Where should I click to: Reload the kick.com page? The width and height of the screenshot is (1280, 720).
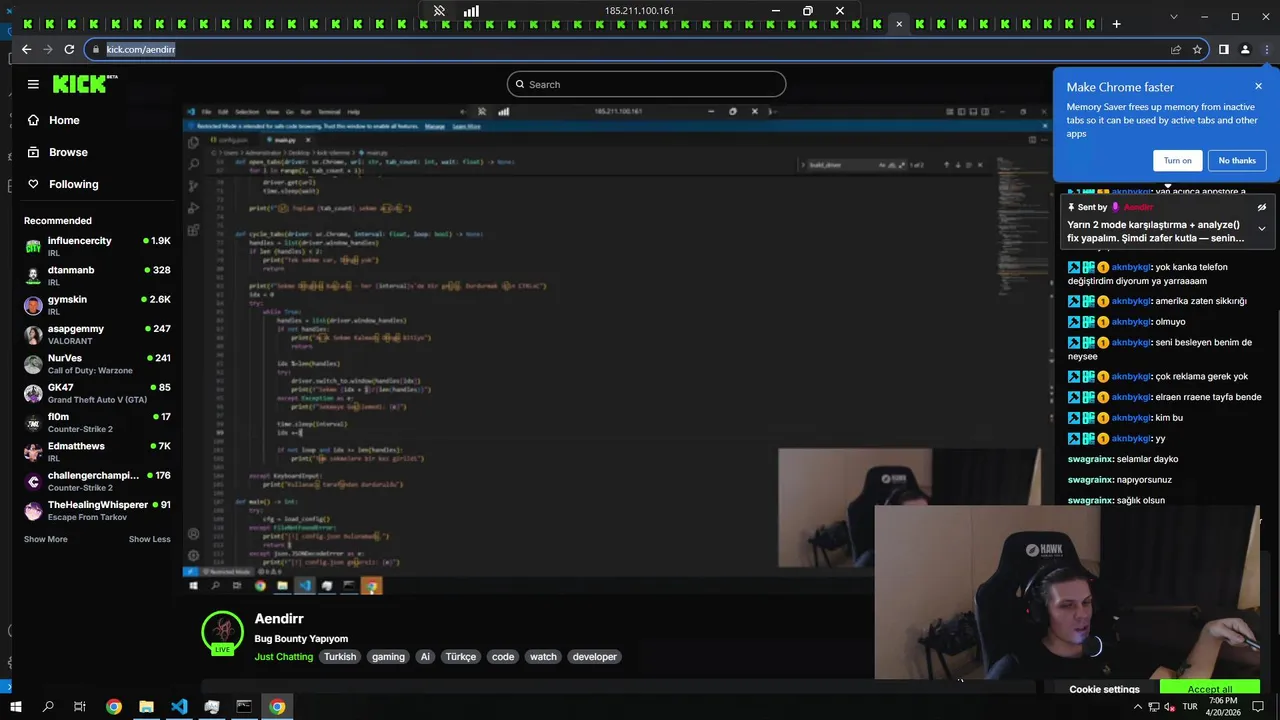coord(69,49)
